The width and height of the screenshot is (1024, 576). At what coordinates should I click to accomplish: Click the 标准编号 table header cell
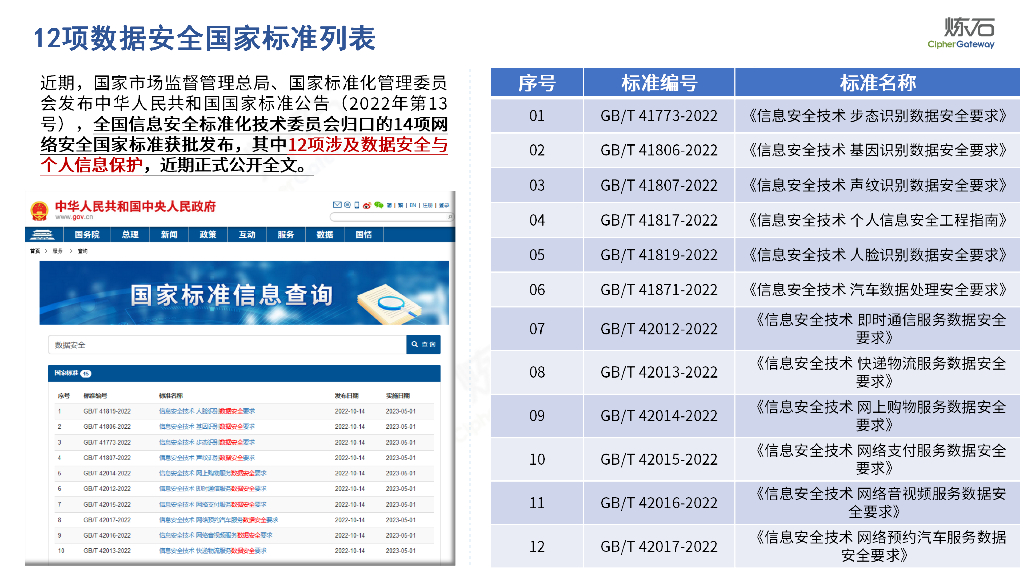coord(658,83)
